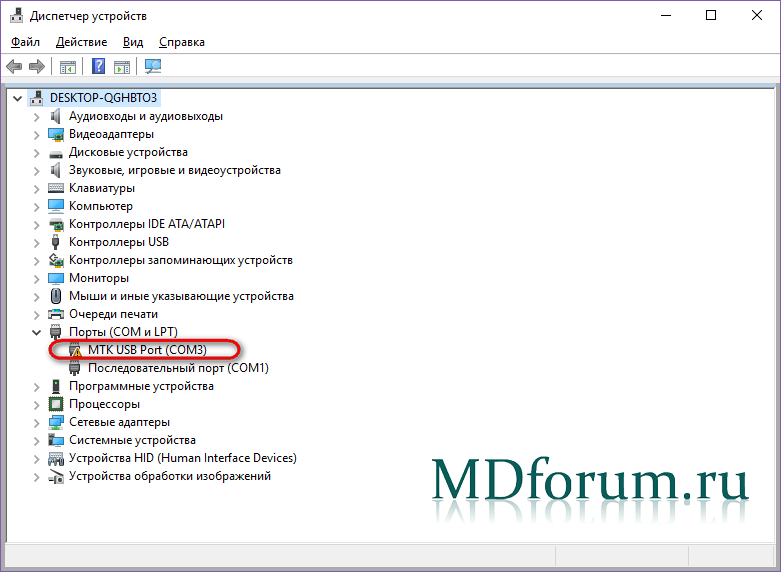
Task: Select Последовательный порт (COM1) text
Action: click(178, 368)
